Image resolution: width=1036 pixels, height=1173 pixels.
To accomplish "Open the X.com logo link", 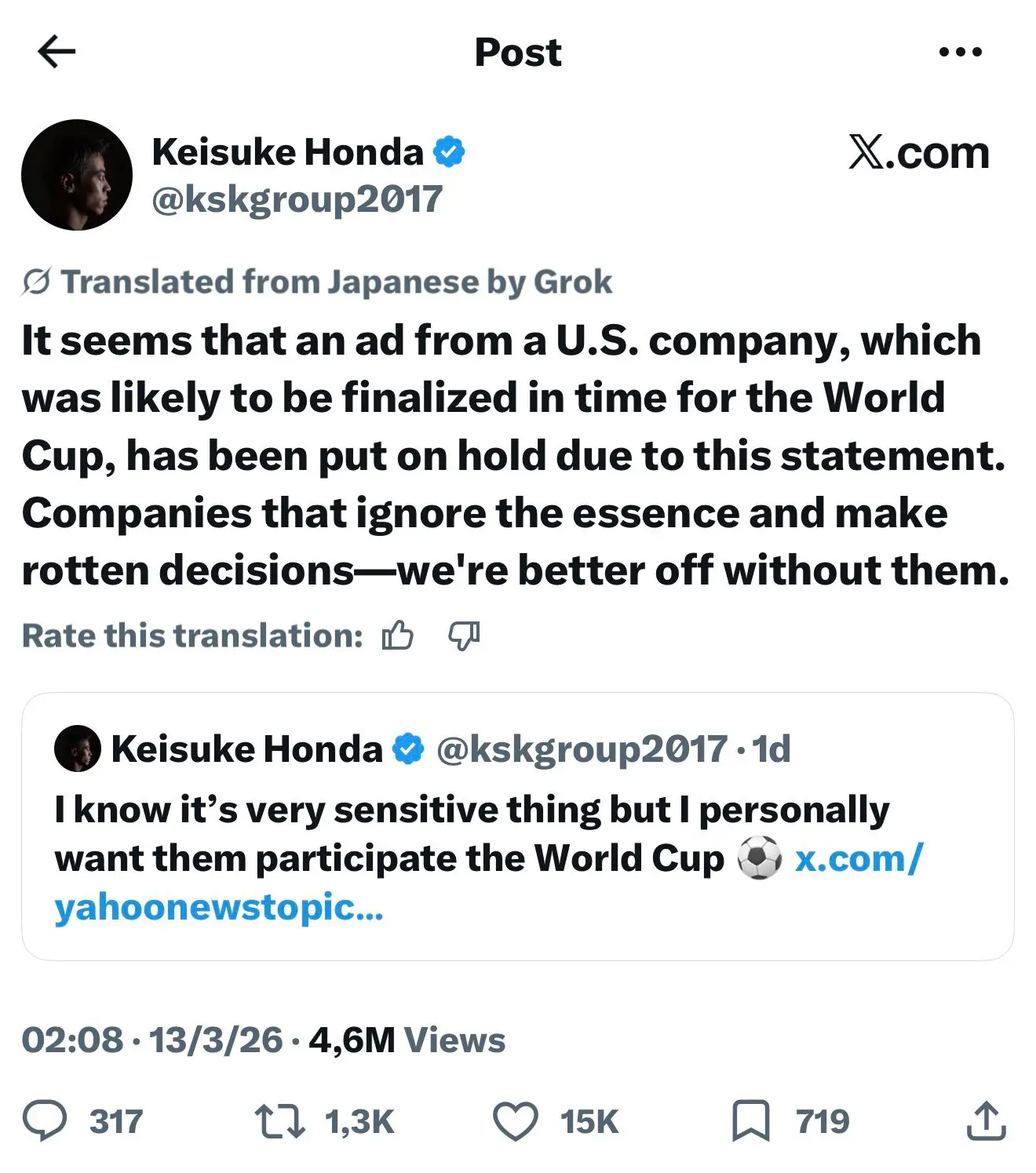I will [918, 154].
